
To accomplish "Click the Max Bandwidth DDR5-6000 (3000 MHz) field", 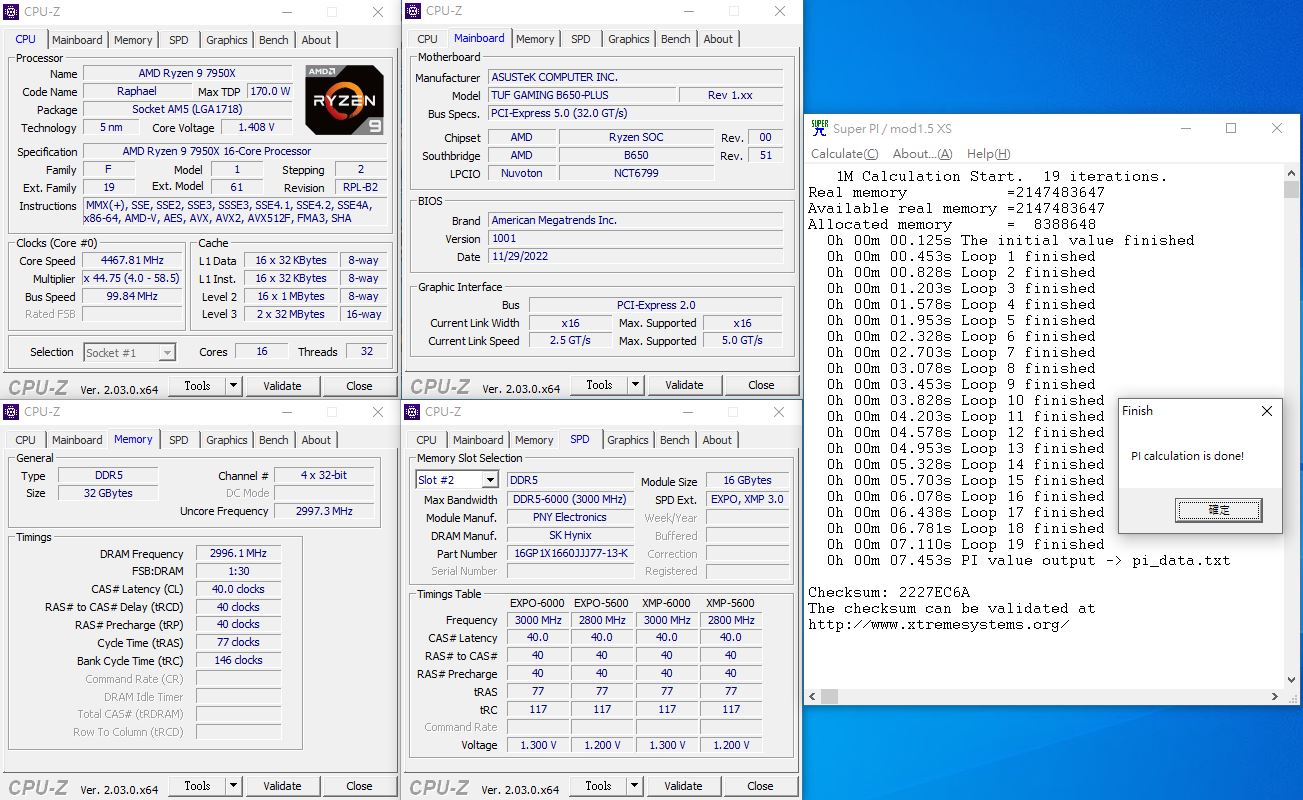I will (570, 500).
